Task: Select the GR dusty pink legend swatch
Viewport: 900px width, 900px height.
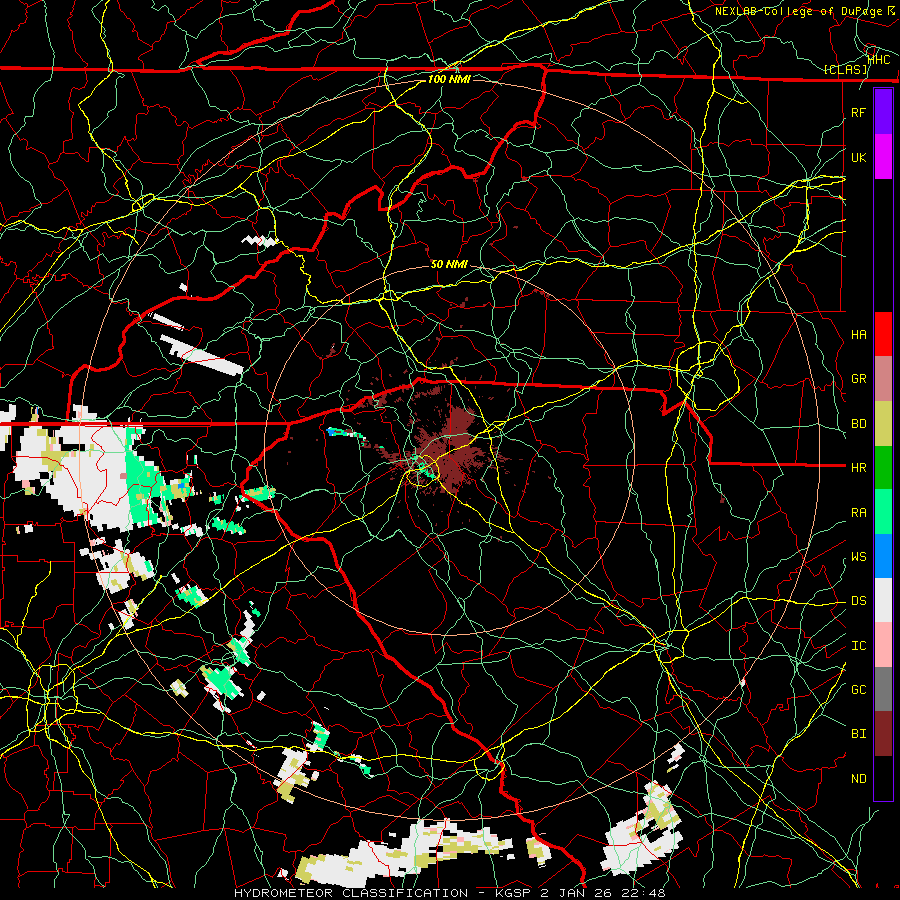Action: tap(883, 379)
